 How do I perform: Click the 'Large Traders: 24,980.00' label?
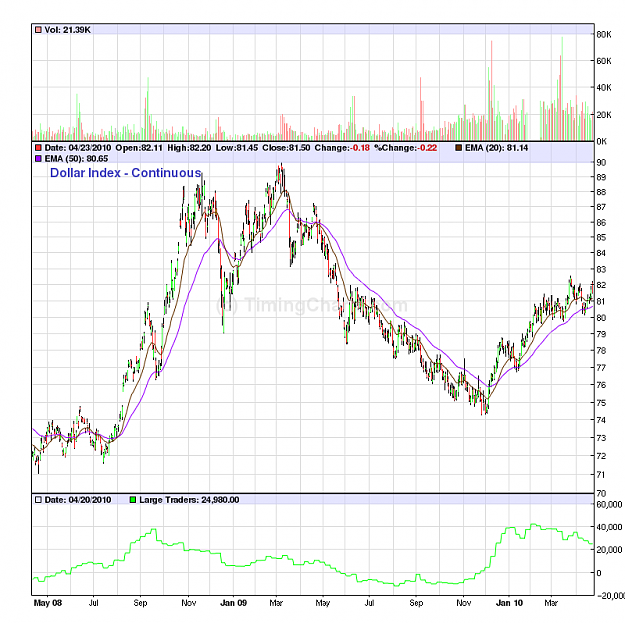(x=189, y=500)
